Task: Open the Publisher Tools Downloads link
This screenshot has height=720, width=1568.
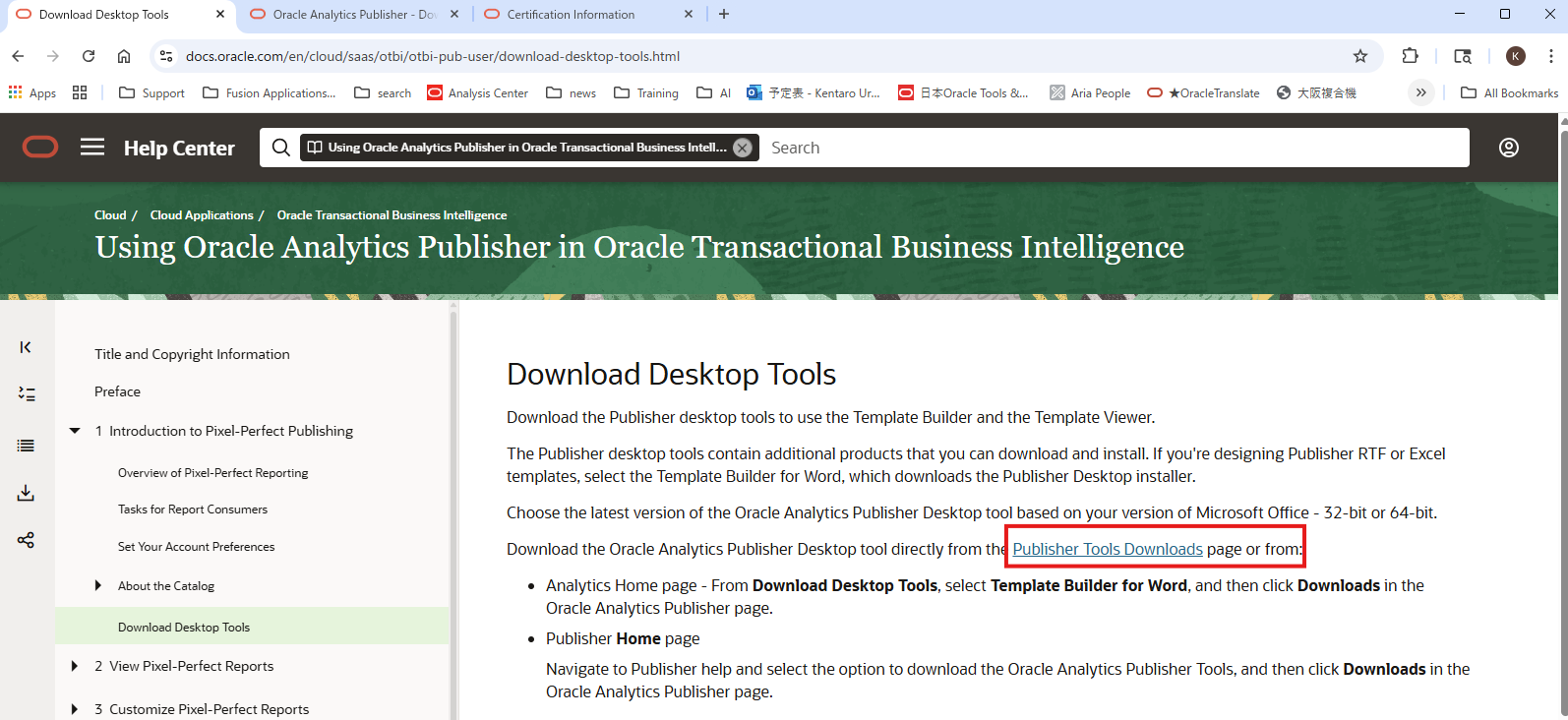Action: coord(1108,549)
